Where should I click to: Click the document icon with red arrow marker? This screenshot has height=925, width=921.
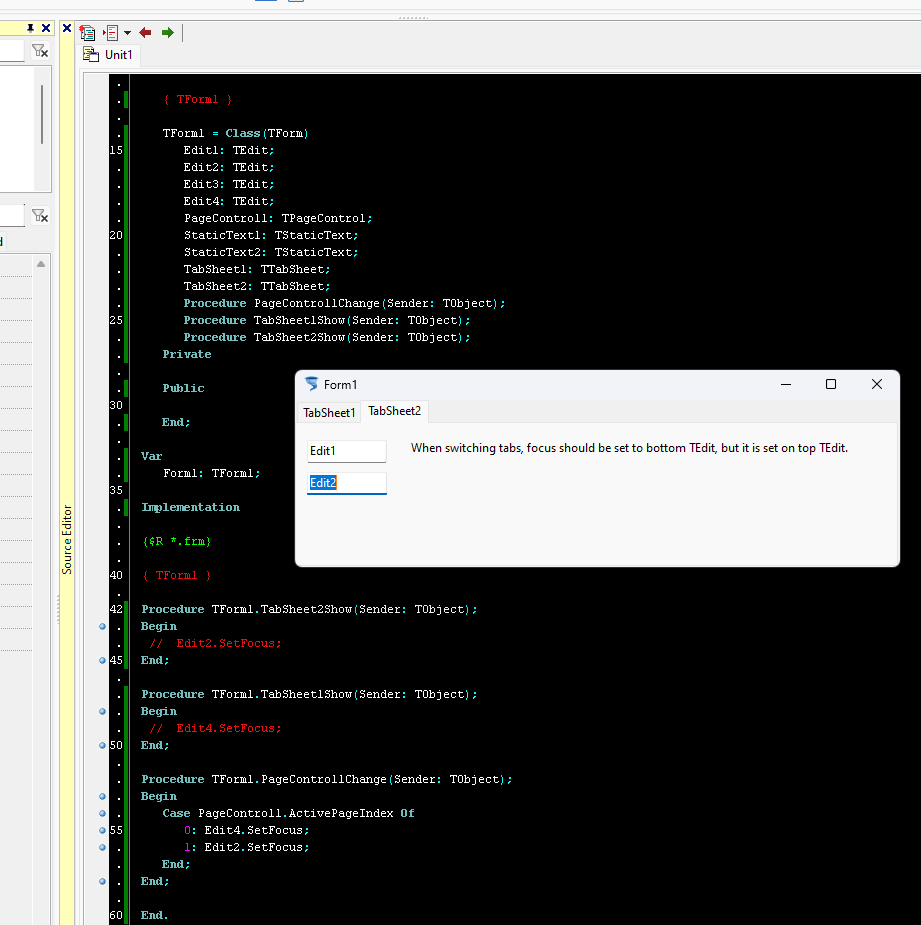coord(112,32)
